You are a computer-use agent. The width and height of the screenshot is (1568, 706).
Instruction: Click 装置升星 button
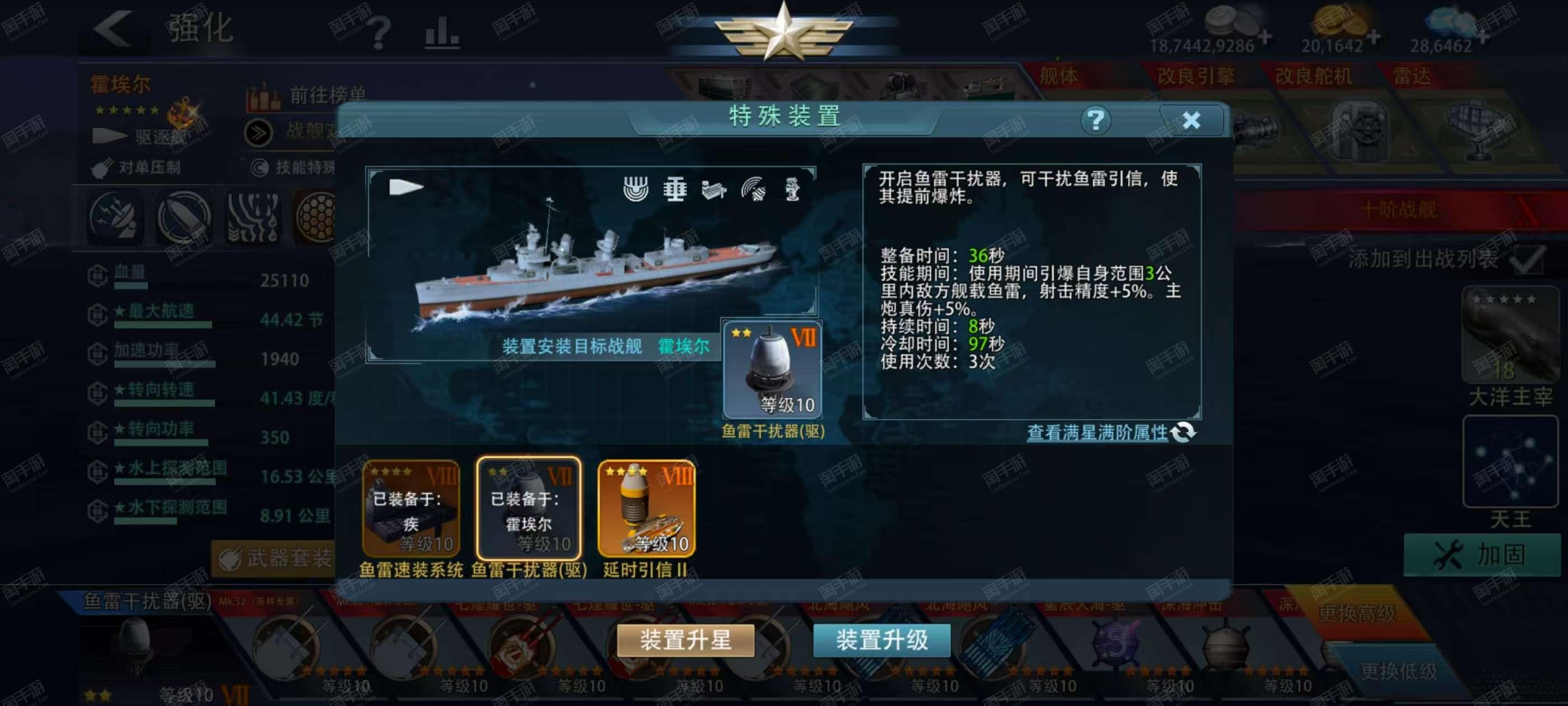click(685, 640)
